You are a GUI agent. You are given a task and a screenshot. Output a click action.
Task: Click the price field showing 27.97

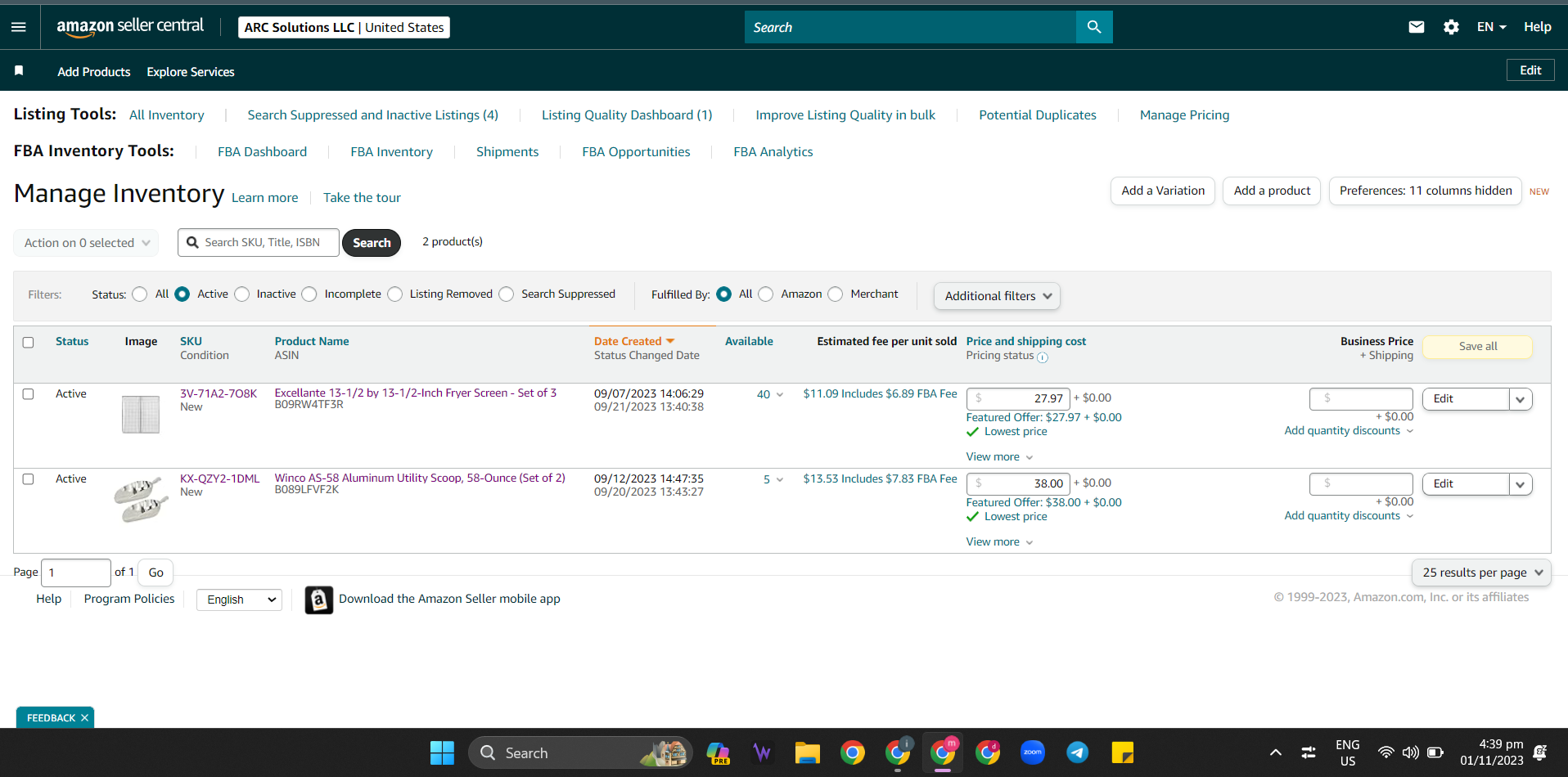tap(1018, 399)
